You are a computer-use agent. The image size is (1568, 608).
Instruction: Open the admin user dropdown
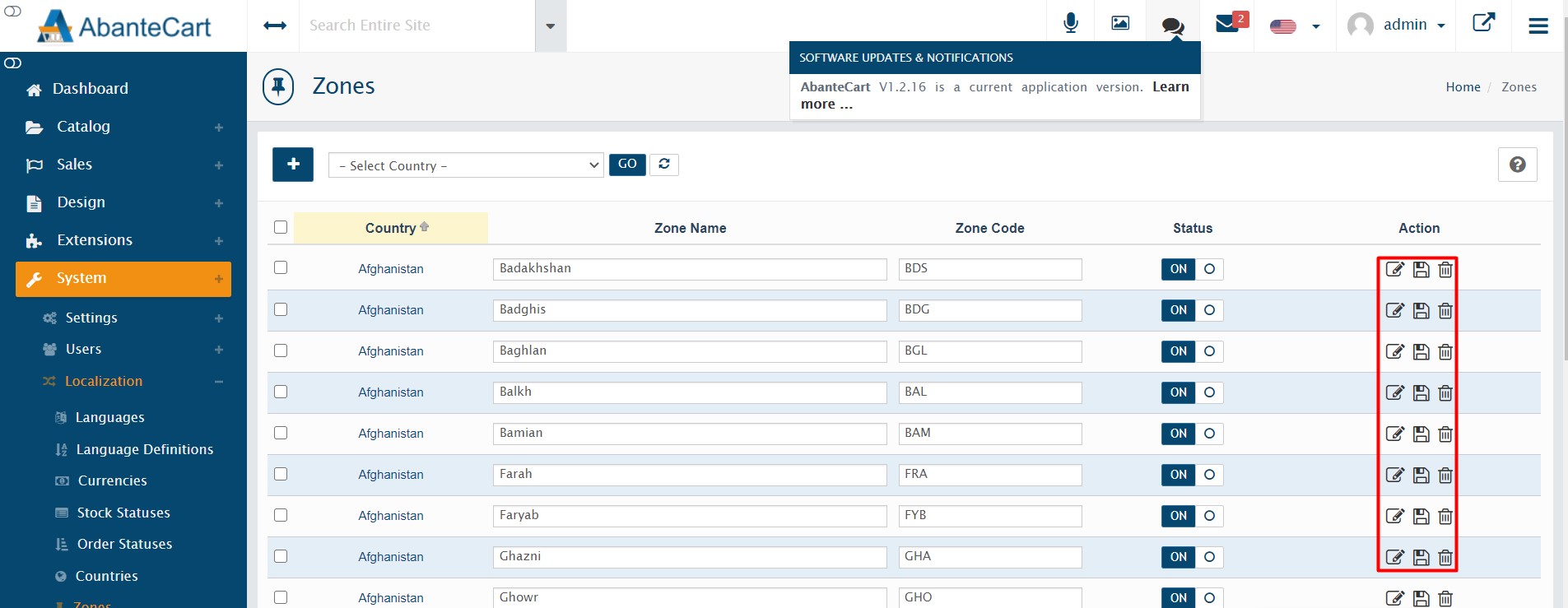point(1396,25)
